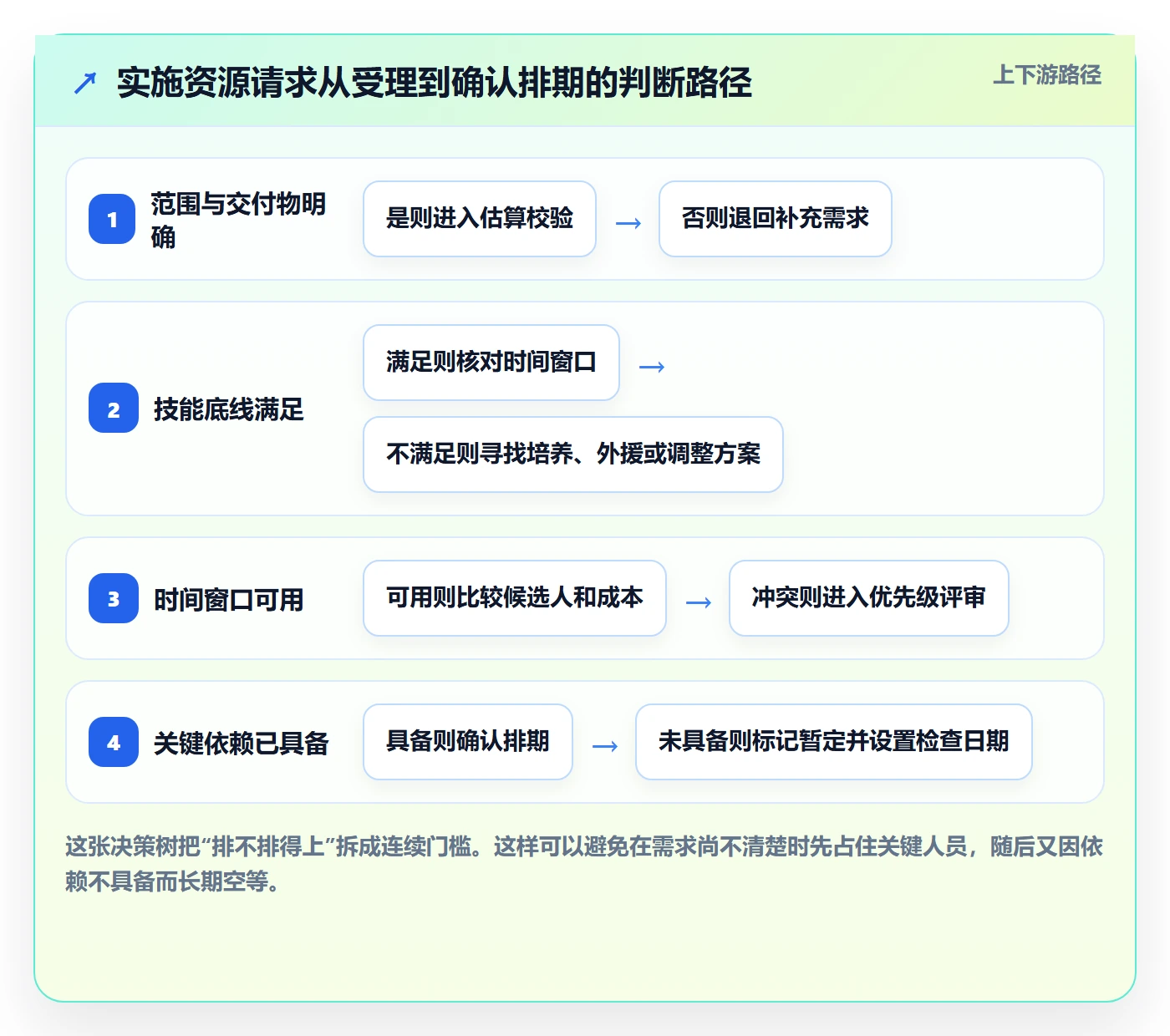Click the 范围与交付物明确 step label
Screen dimensions: 1170x1036
[238, 220]
